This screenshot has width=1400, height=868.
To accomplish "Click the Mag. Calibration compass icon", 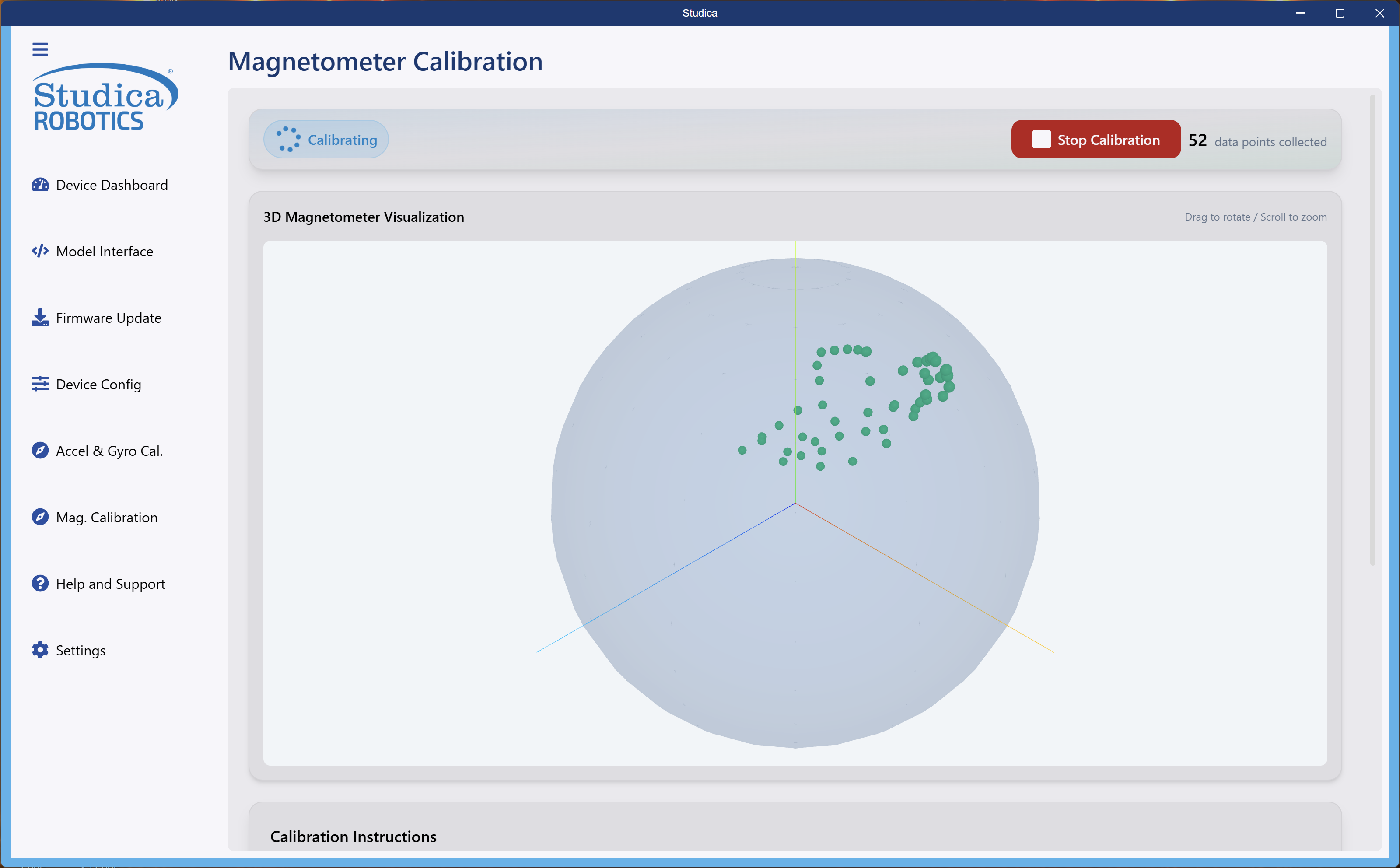I will tap(40, 517).
